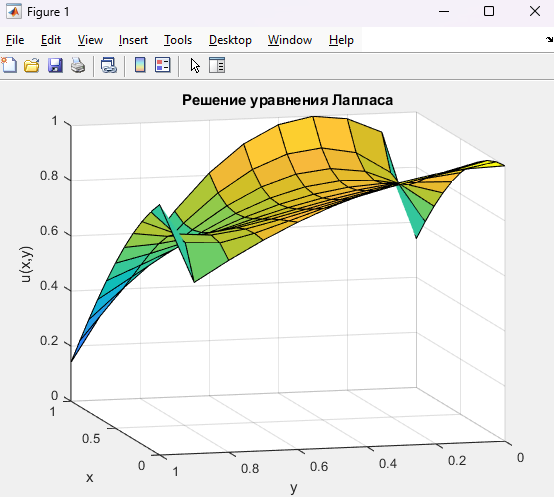Save the figure using floppy disk icon
This screenshot has width=554, height=497.
coord(55,65)
